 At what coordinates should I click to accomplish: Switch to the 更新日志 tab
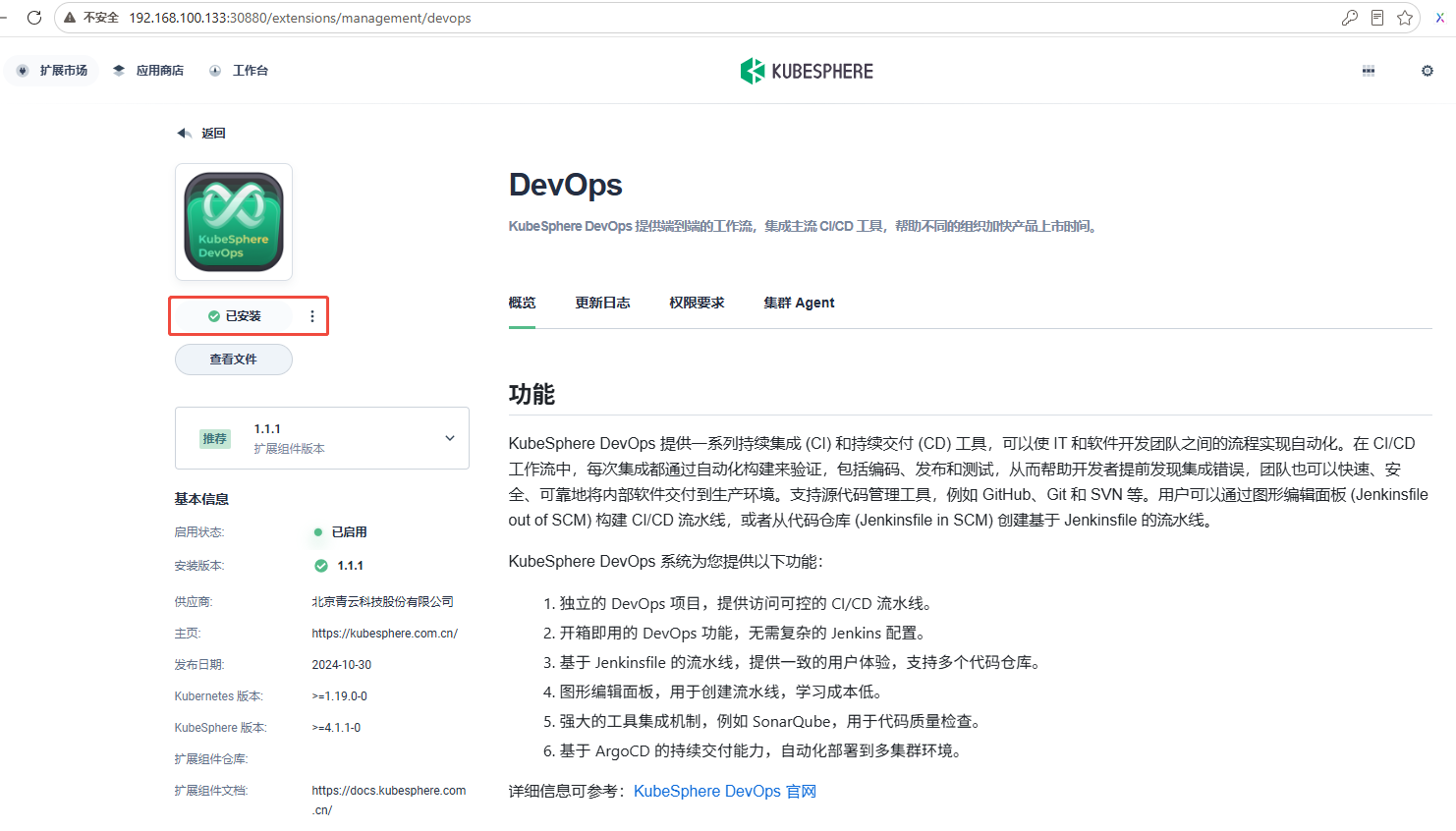pyautogui.click(x=603, y=303)
